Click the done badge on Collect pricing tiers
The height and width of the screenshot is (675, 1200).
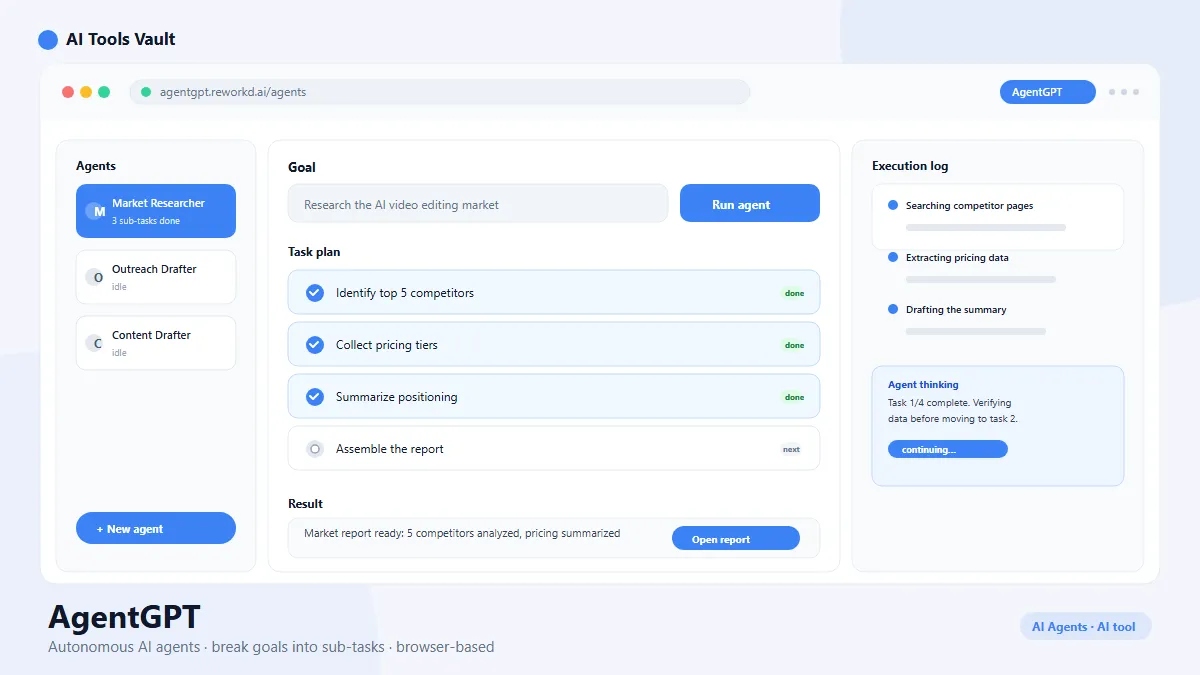click(794, 345)
